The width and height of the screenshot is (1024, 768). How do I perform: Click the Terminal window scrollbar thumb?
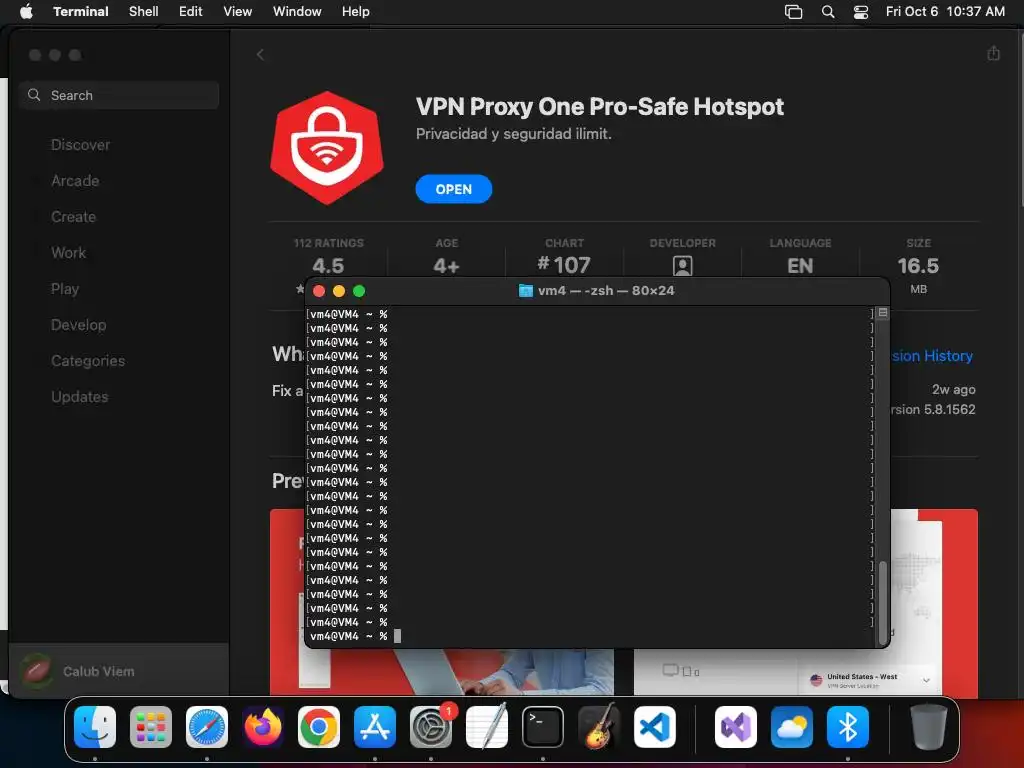(882, 602)
